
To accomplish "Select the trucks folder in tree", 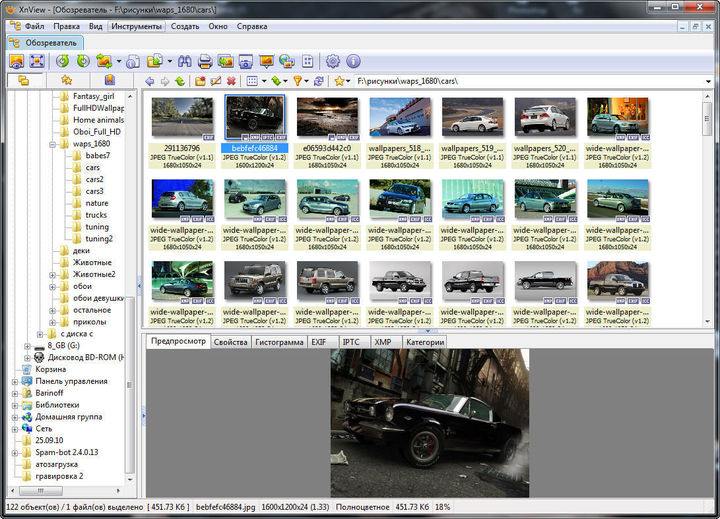I will click(96, 215).
